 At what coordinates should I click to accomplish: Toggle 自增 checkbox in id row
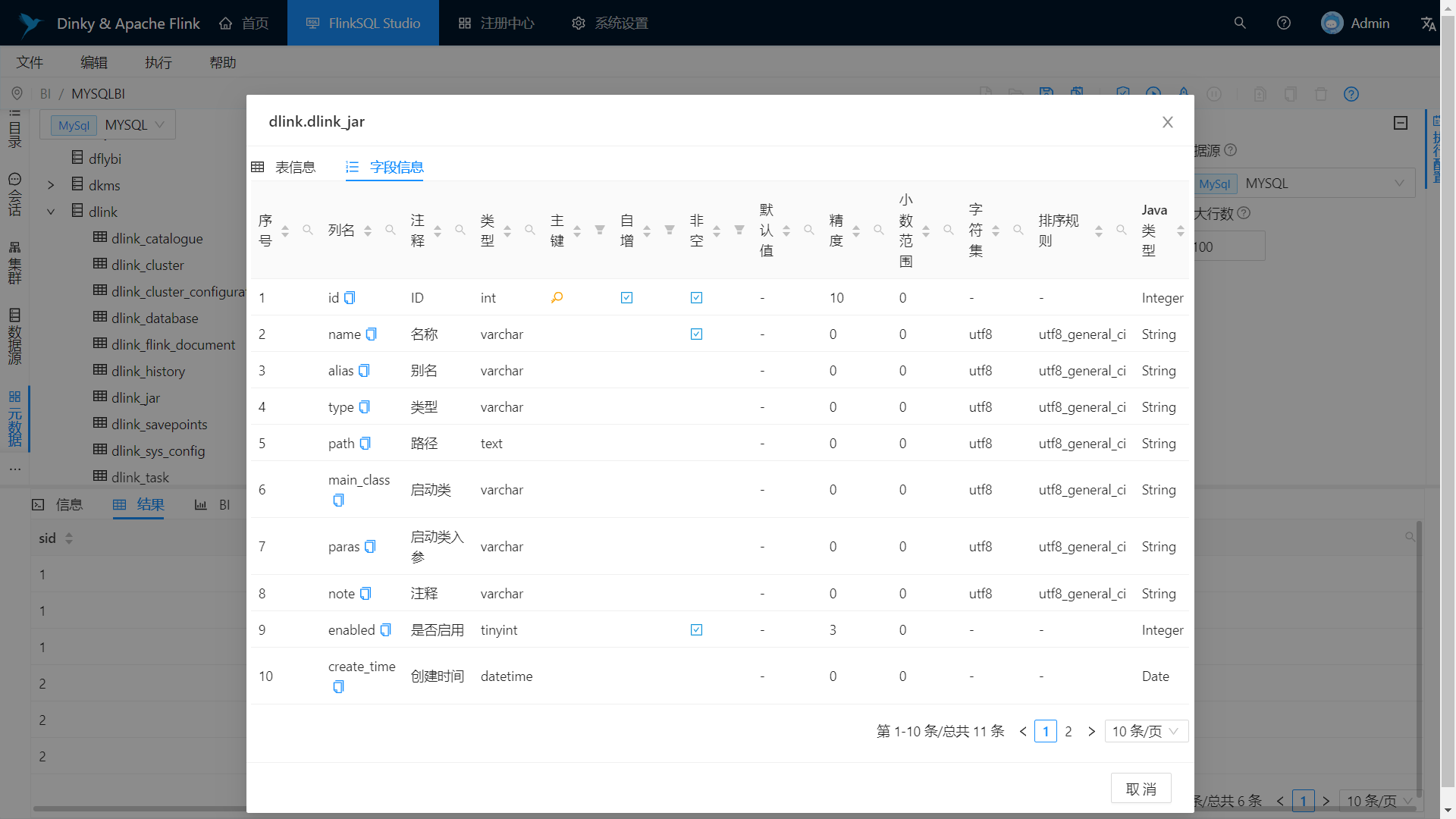[x=626, y=298]
